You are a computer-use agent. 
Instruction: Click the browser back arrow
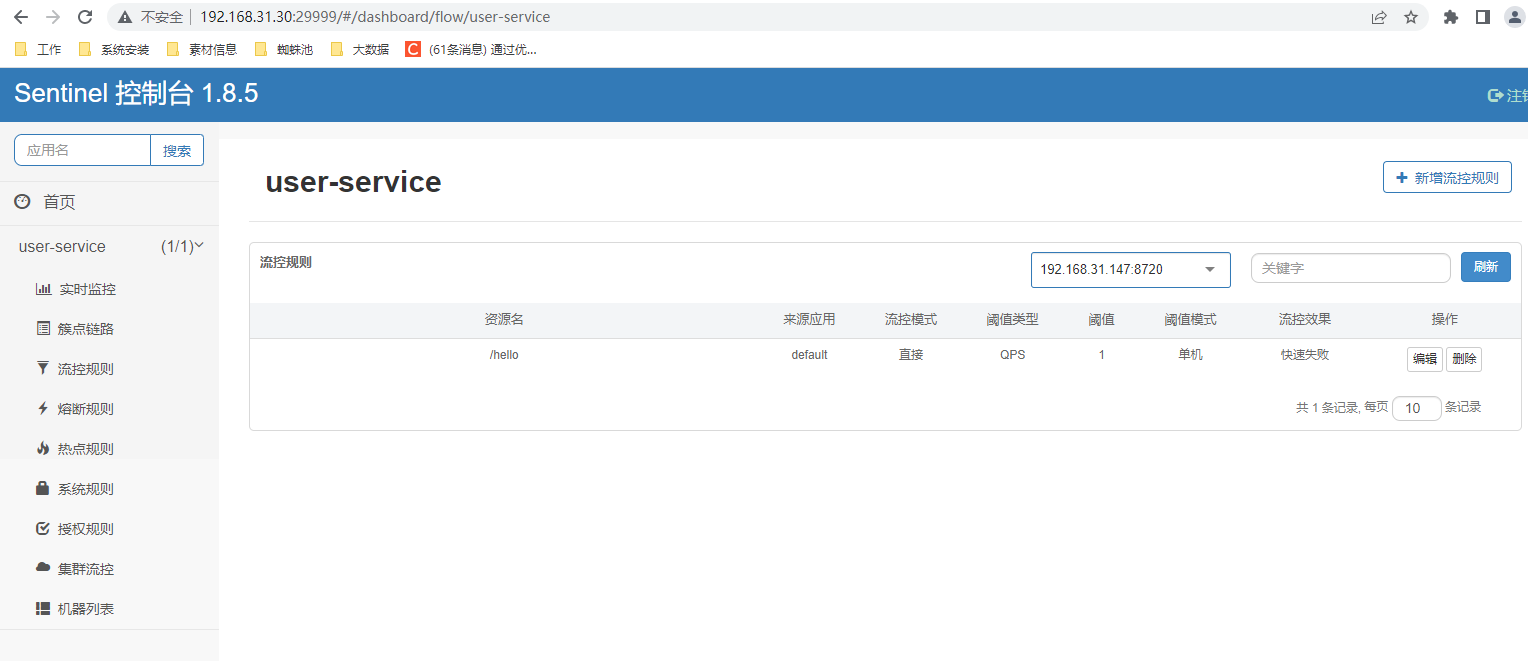(21, 17)
